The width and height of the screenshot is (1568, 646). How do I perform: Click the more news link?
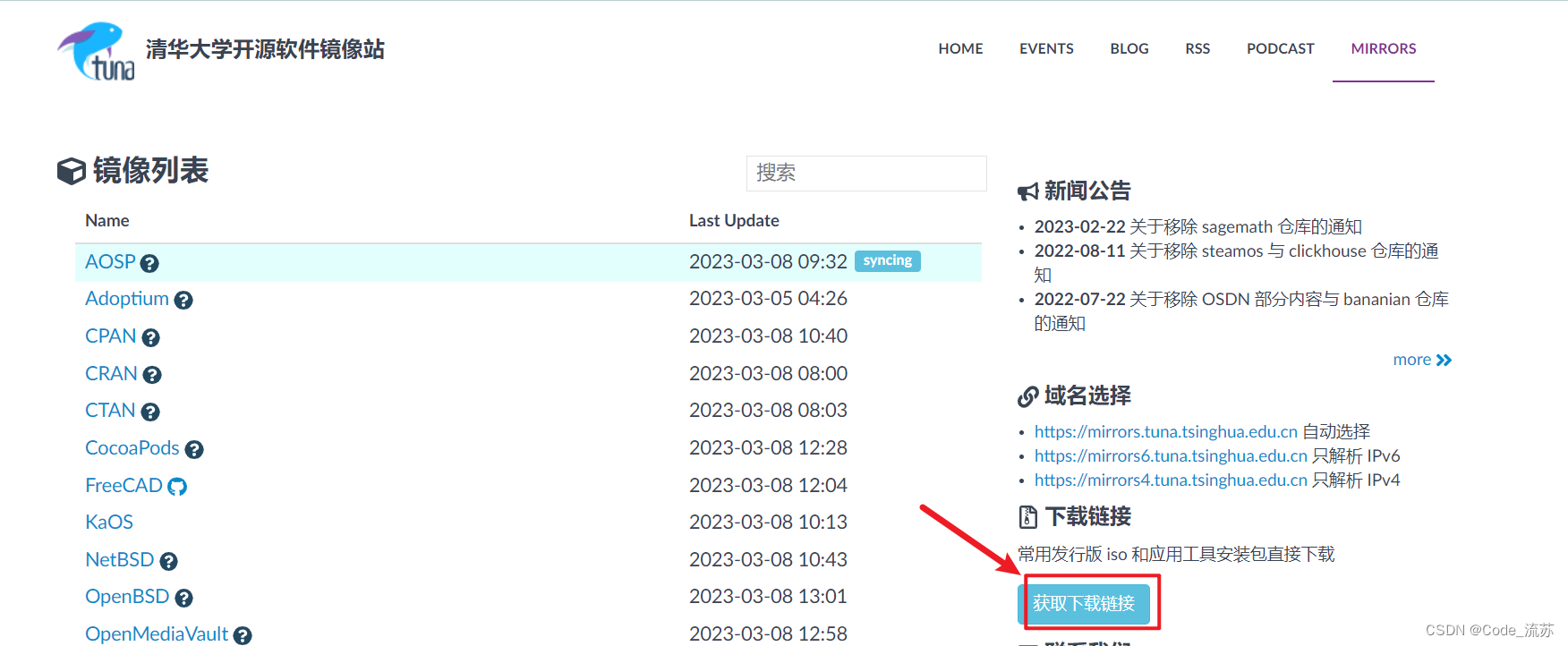pyautogui.click(x=1422, y=360)
